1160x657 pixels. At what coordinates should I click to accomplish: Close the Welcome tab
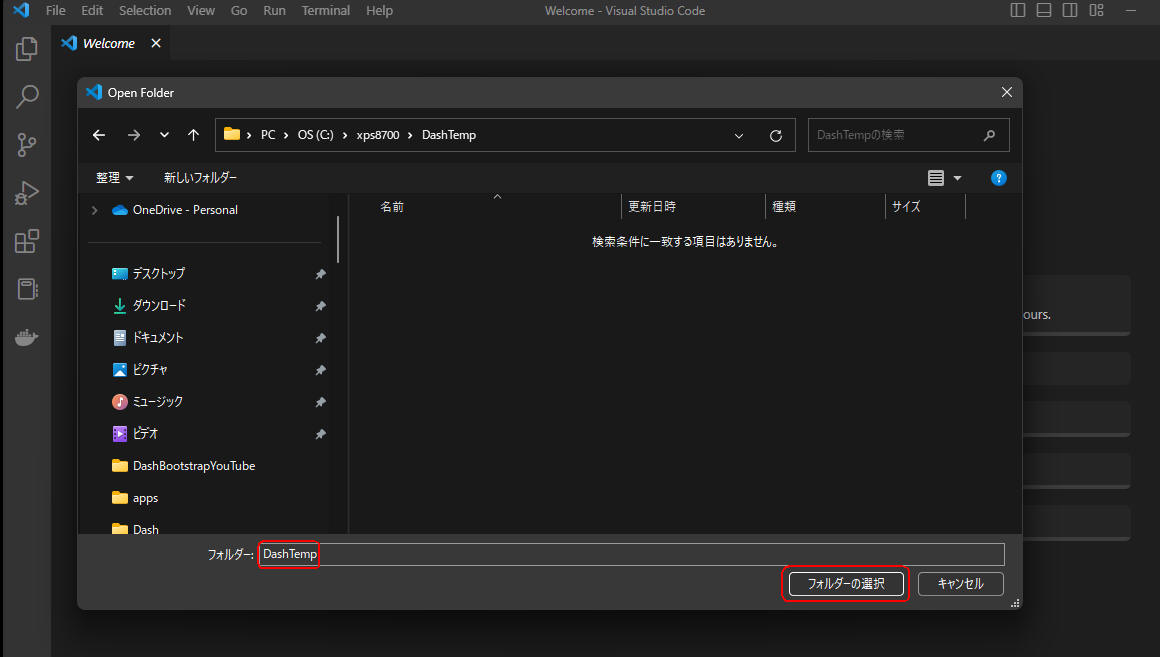[156, 43]
